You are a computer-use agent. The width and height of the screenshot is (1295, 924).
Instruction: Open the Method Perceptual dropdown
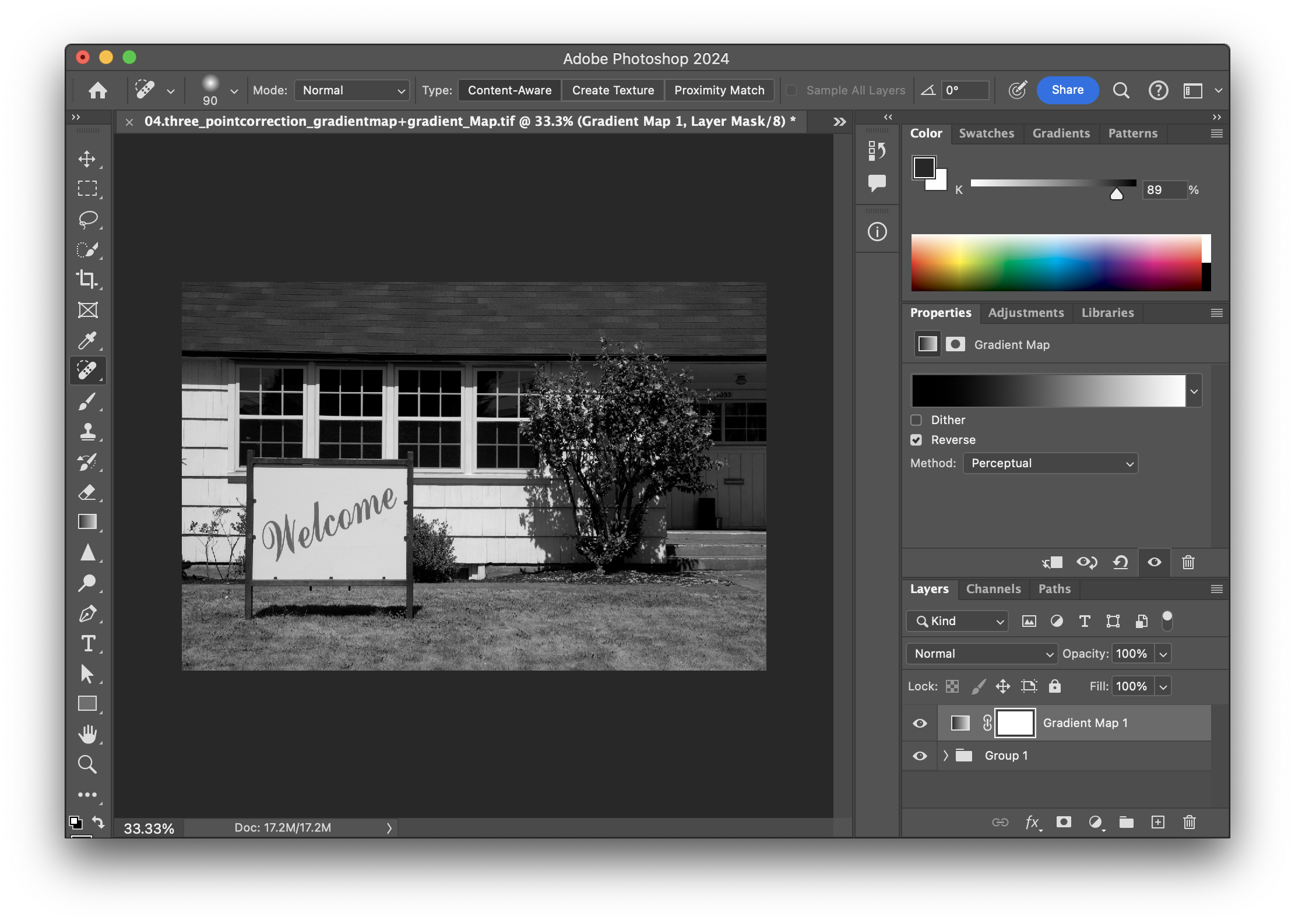tap(1050, 463)
